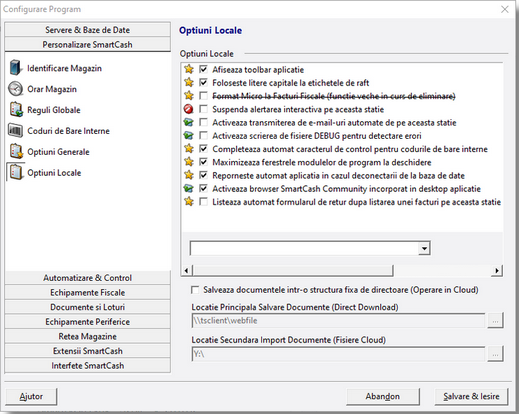
Task: Click horizontal scrollbar right arrow
Action: pyautogui.click(x=497, y=270)
